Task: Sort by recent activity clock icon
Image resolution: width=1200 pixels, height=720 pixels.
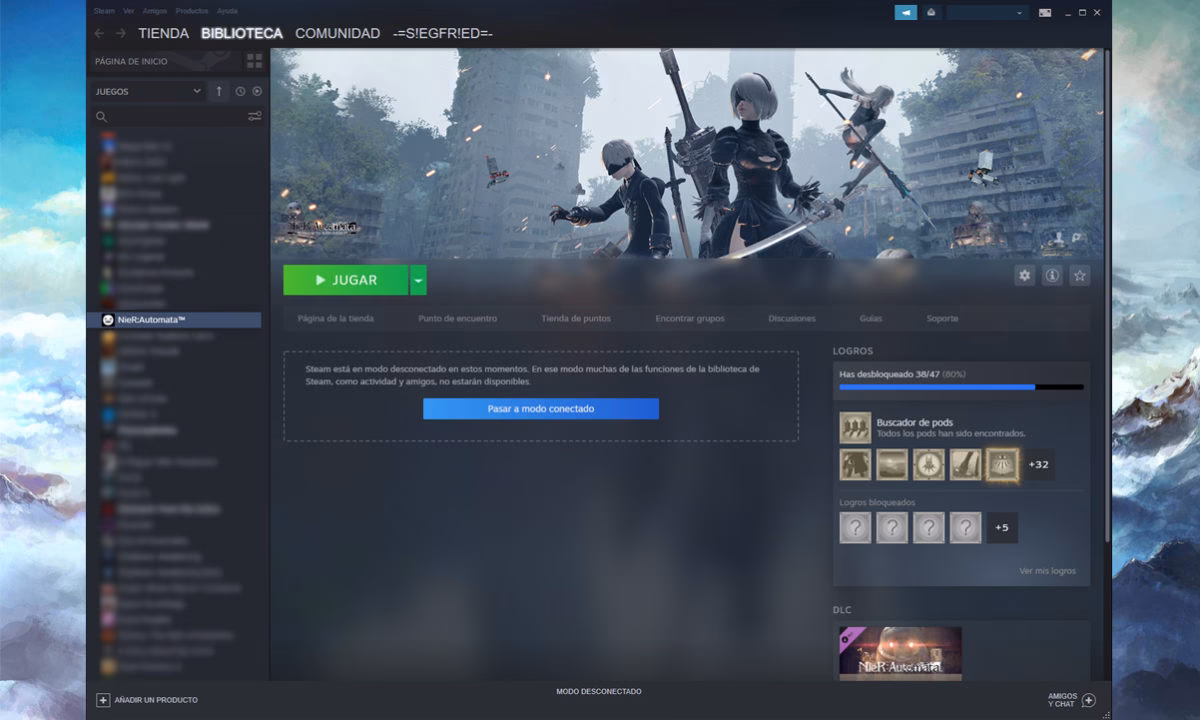Action: (240, 91)
